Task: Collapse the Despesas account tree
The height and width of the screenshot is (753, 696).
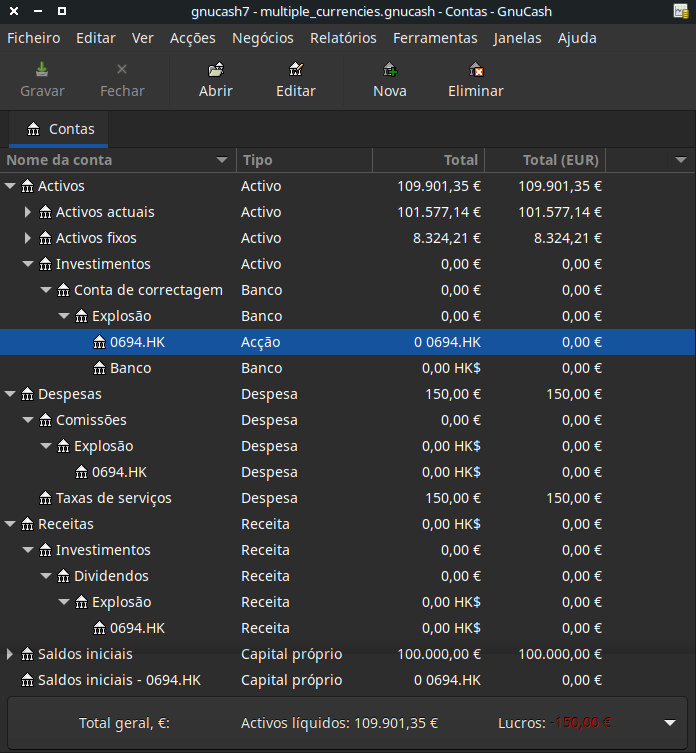Action: coord(10,394)
